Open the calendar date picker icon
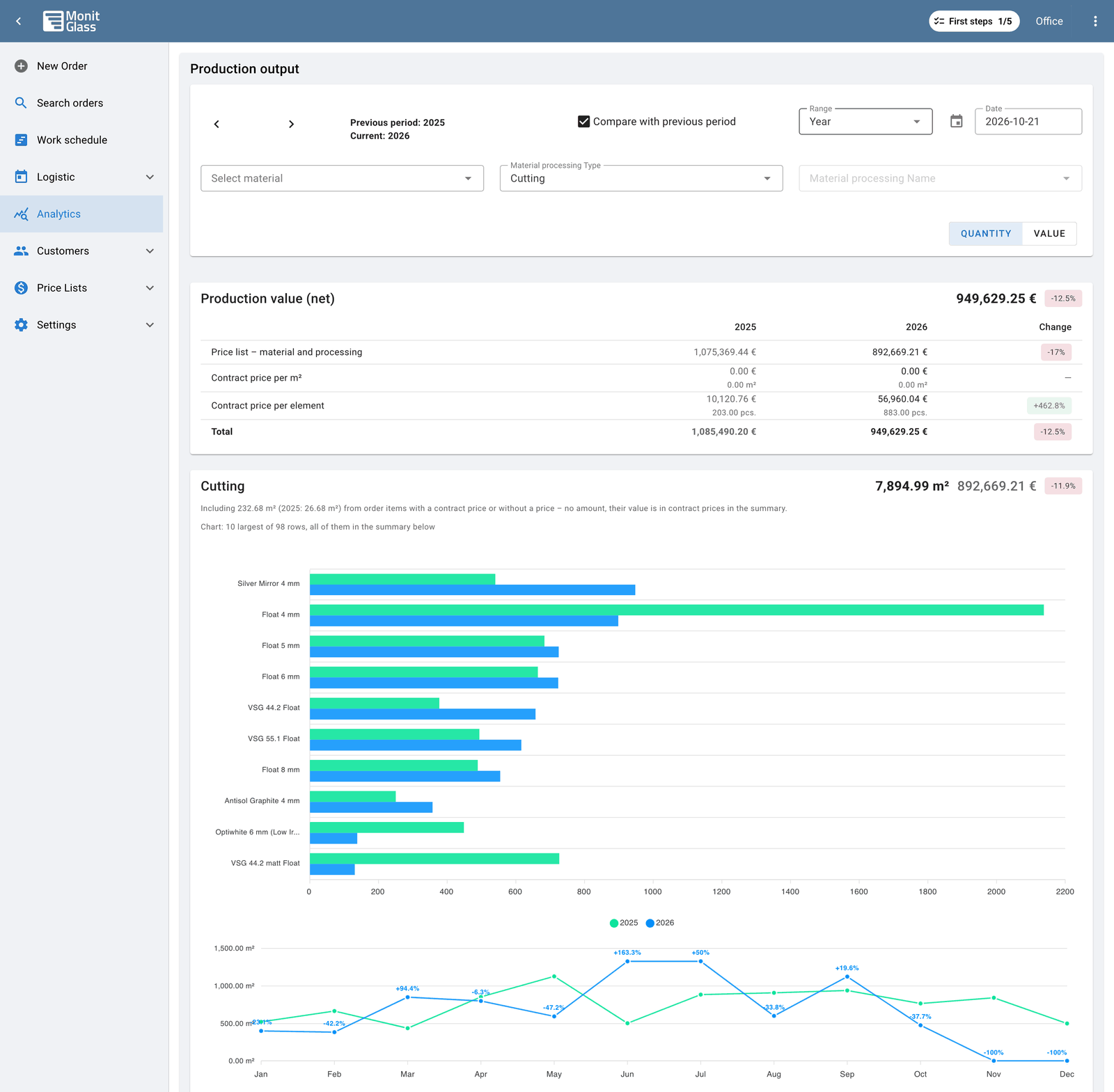Image resolution: width=1114 pixels, height=1092 pixels. (957, 121)
